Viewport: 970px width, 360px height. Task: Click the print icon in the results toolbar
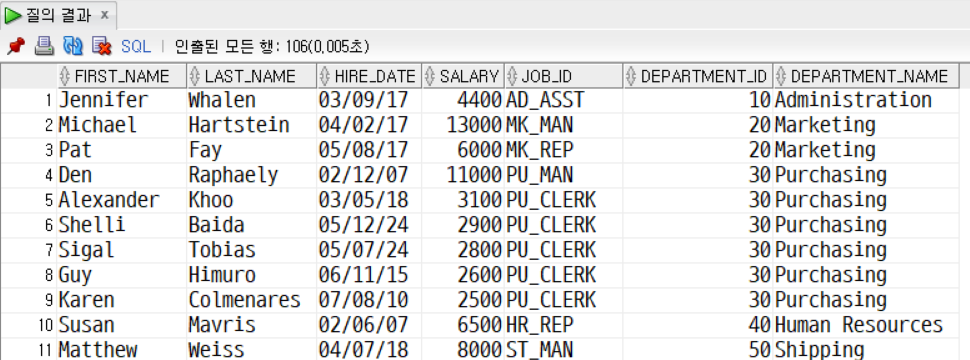click(44, 45)
